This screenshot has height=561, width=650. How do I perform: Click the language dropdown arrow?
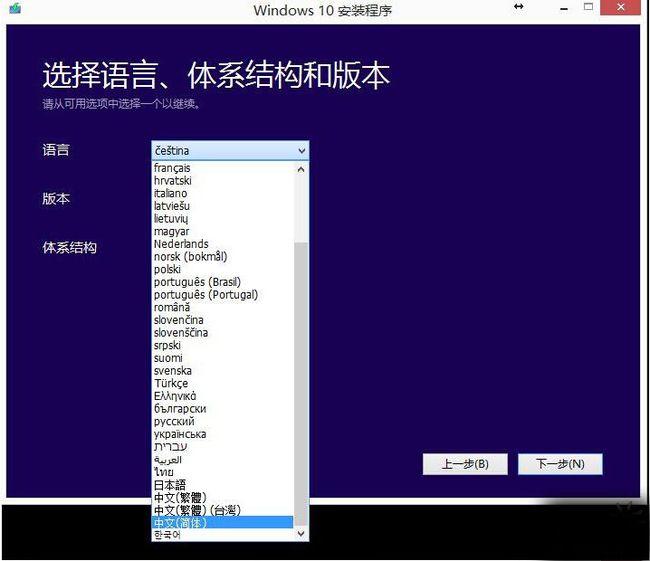[x=302, y=151]
